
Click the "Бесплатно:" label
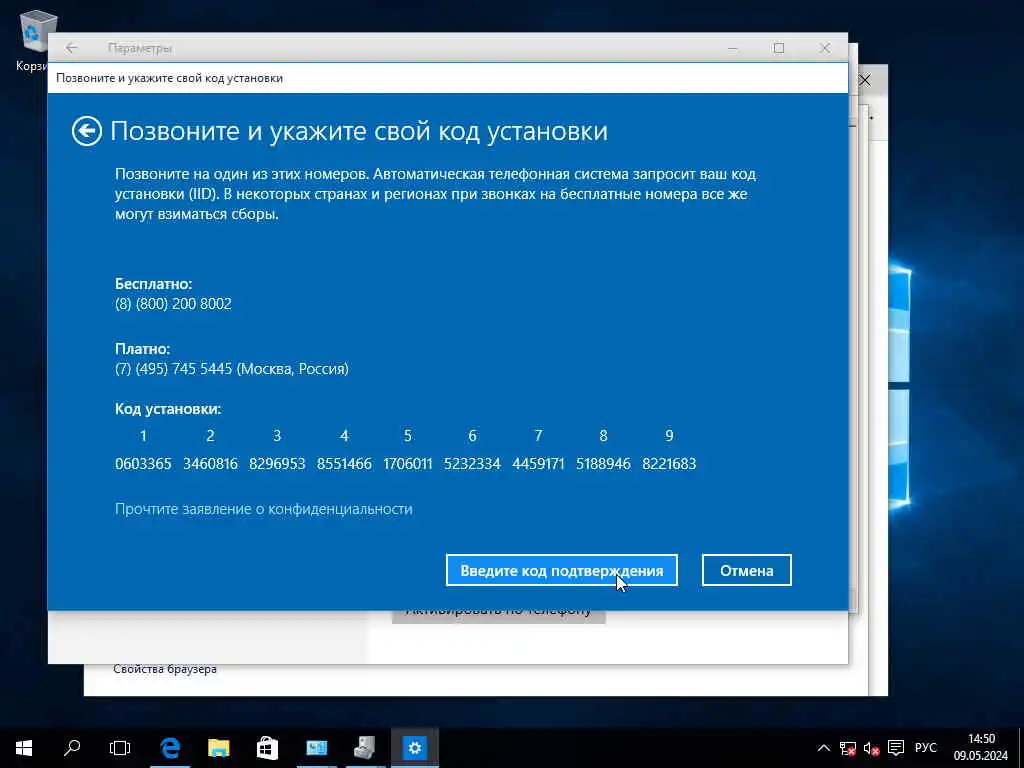click(153, 284)
